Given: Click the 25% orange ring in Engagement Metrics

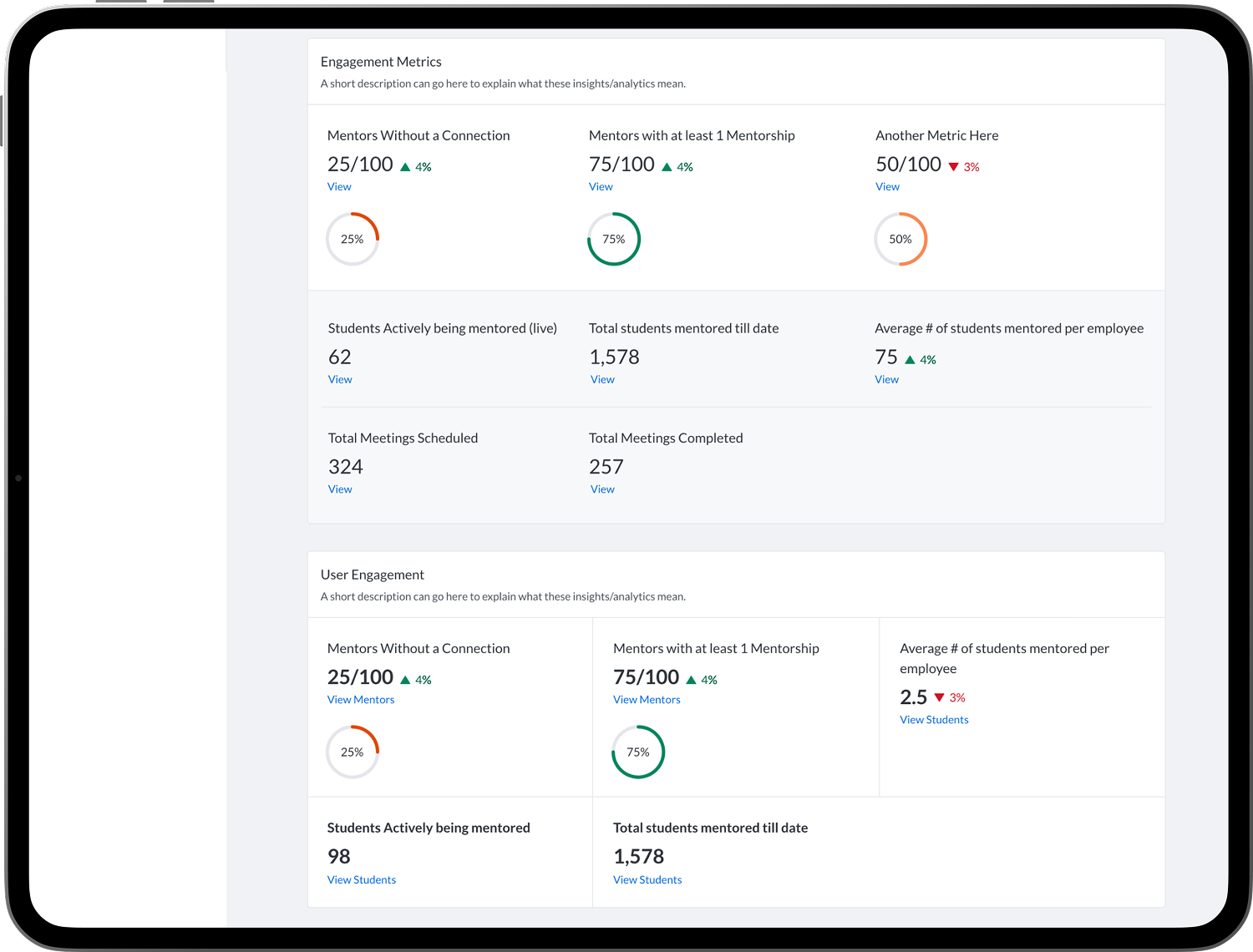Looking at the screenshot, I should click(353, 240).
